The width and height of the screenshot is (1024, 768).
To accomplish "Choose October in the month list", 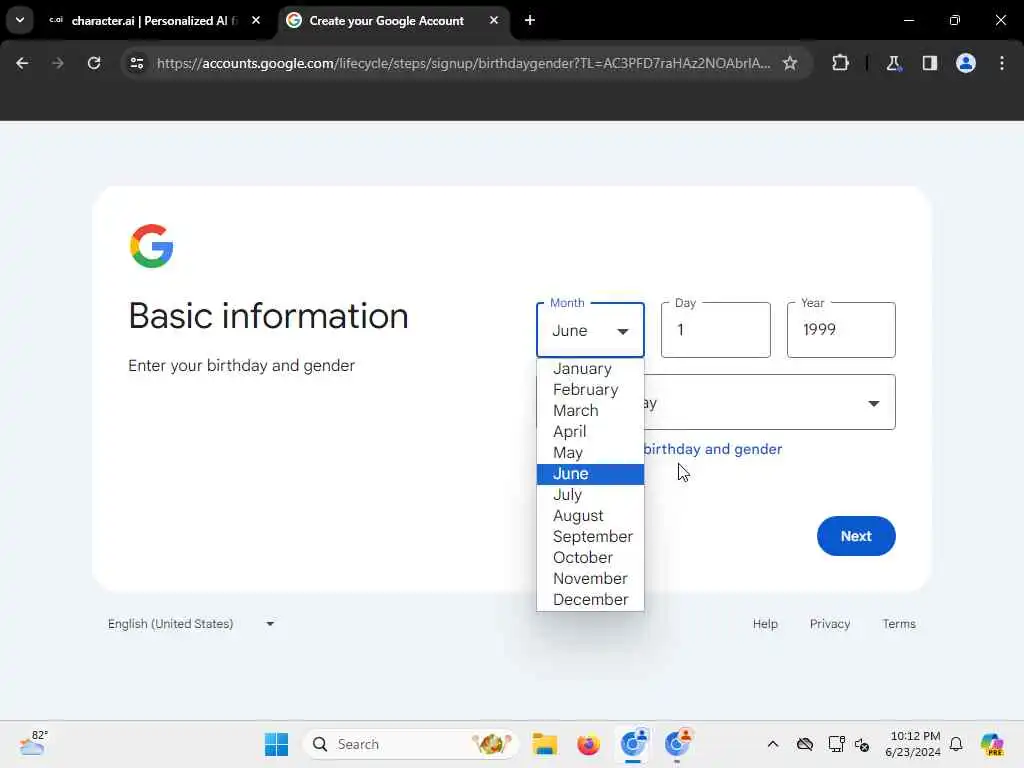I will pos(590,557).
